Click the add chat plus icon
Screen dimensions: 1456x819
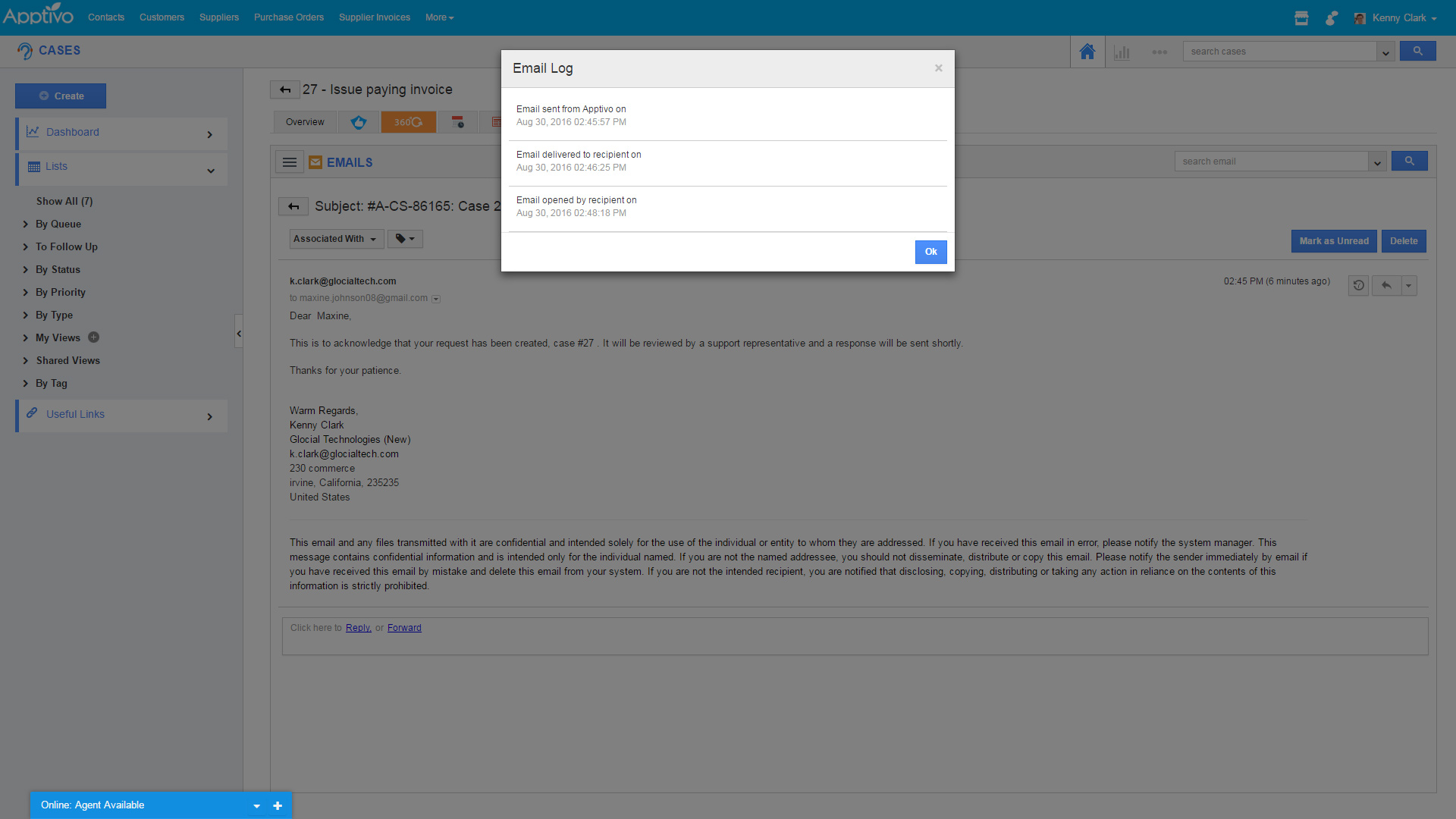click(278, 805)
